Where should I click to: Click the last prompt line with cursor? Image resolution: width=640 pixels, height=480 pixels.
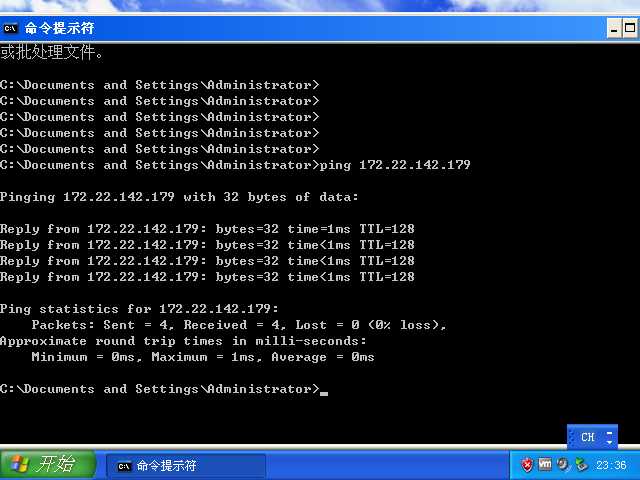point(164,389)
